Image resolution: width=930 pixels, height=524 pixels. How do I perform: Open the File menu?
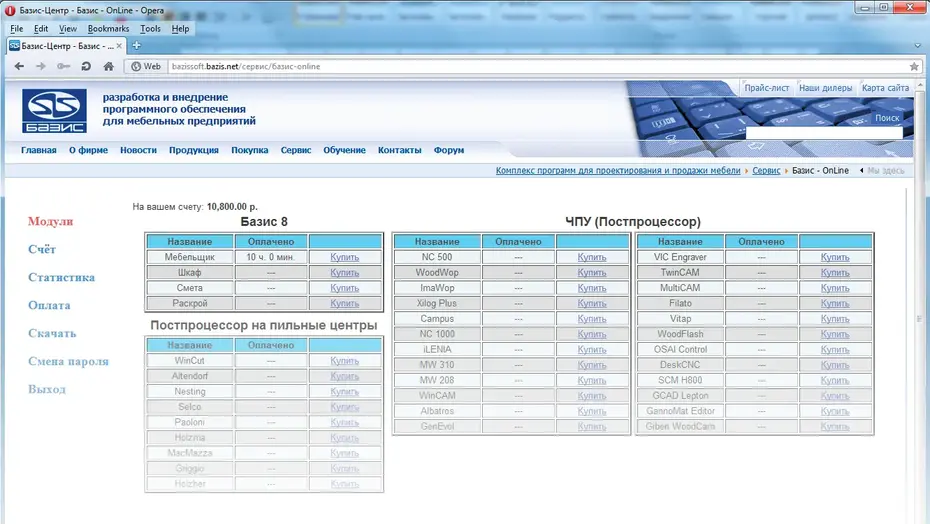(17, 28)
